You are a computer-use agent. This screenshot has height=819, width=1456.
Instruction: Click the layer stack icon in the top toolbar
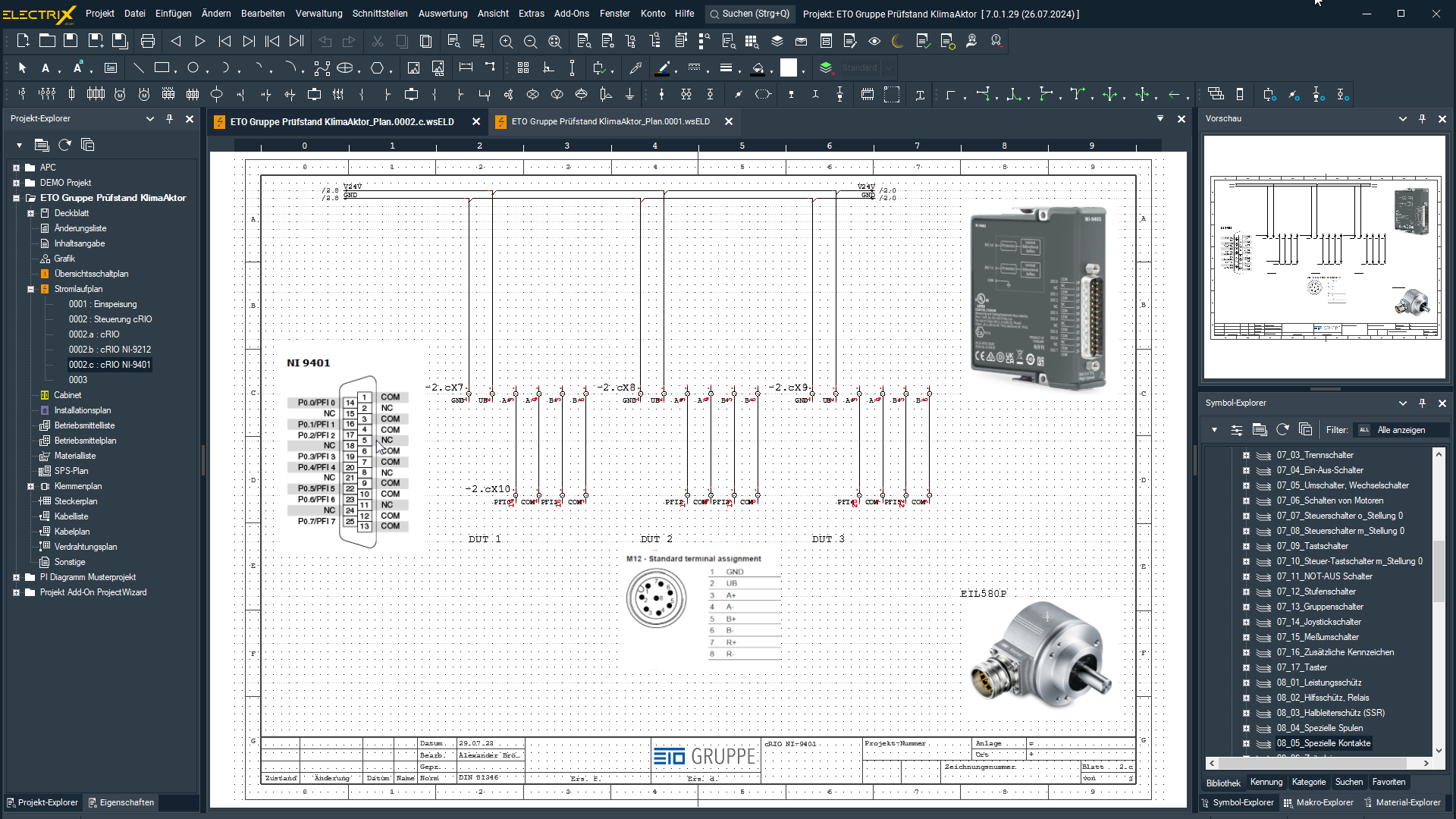pos(777,41)
